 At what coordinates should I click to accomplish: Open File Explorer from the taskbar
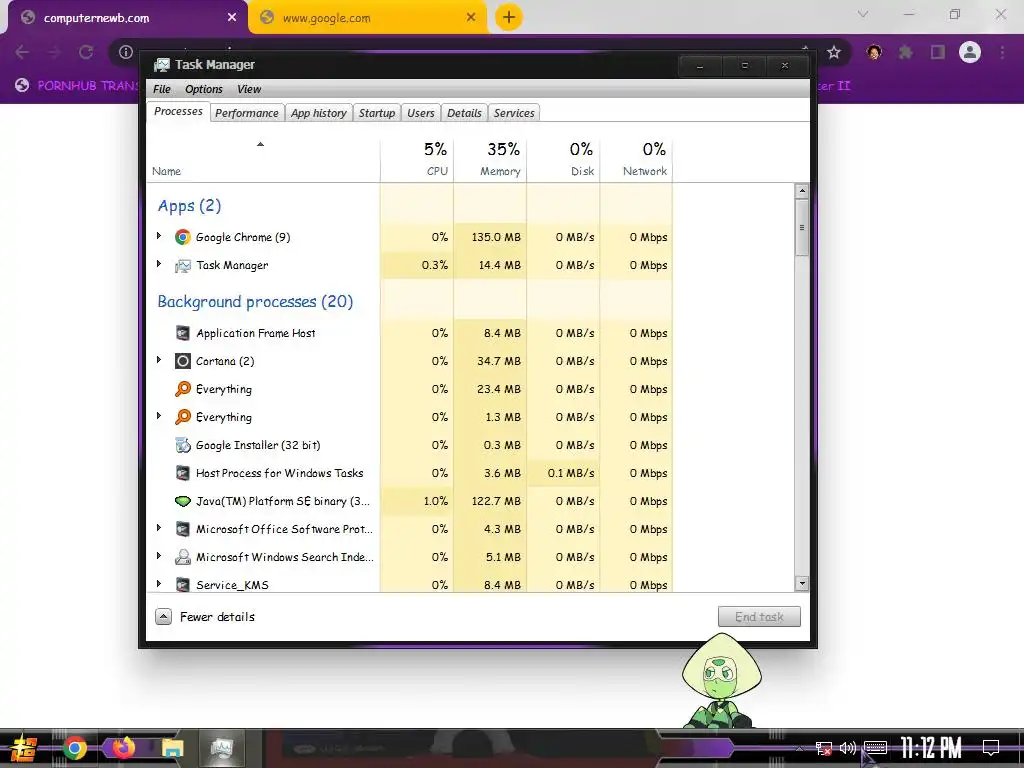click(x=172, y=748)
